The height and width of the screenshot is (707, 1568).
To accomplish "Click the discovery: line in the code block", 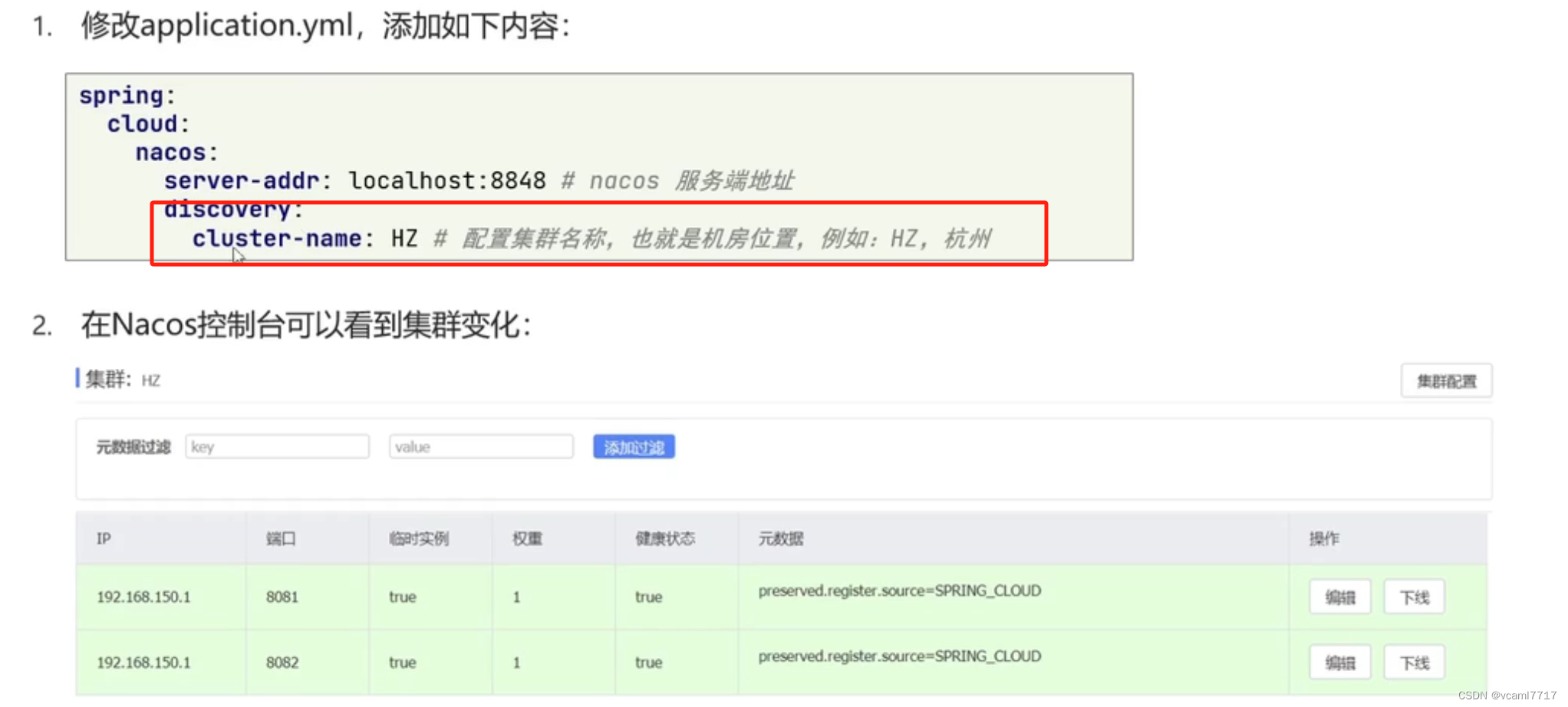I will [234, 210].
